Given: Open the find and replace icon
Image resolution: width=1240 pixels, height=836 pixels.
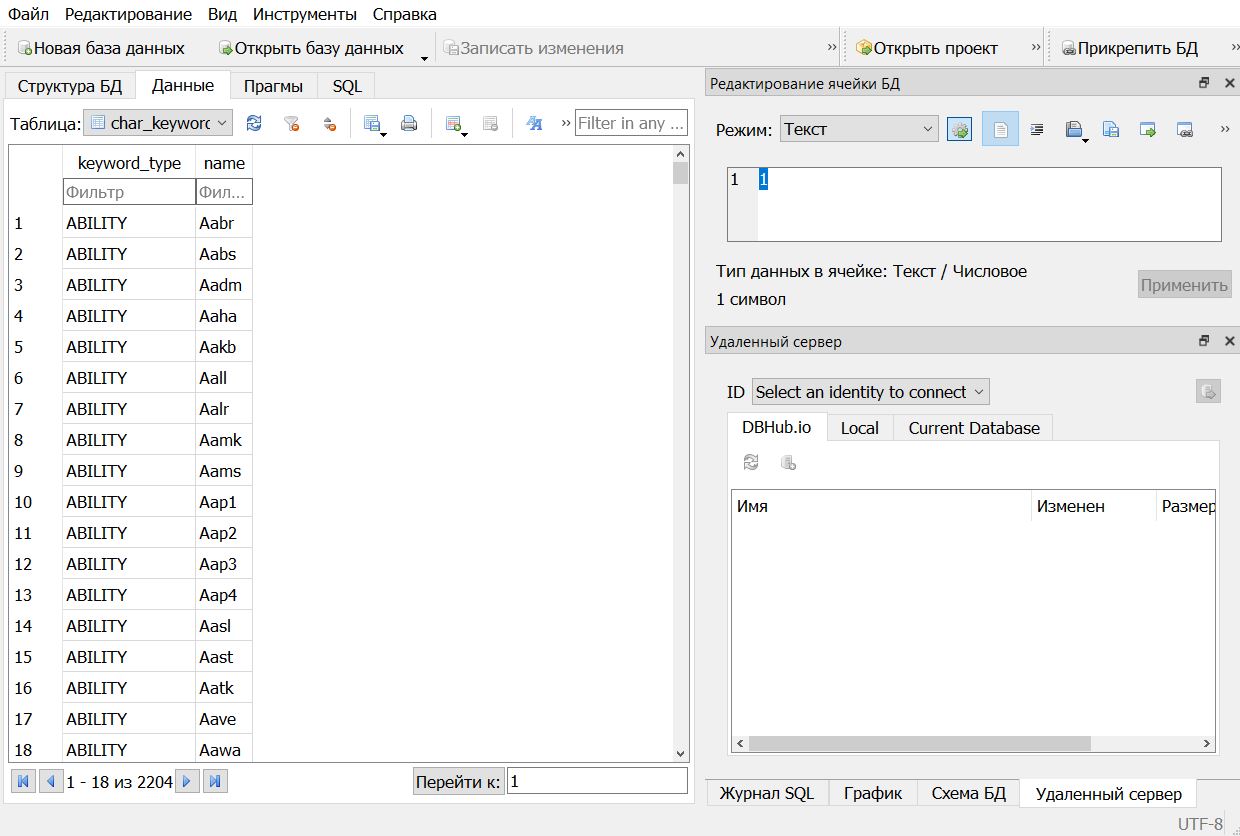Looking at the screenshot, I should click(x=534, y=124).
